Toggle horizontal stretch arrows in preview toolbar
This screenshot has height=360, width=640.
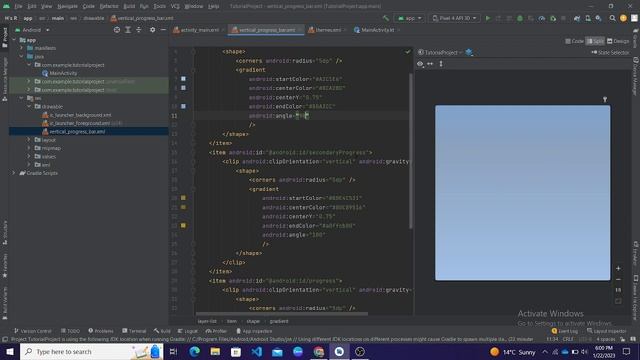430,64
